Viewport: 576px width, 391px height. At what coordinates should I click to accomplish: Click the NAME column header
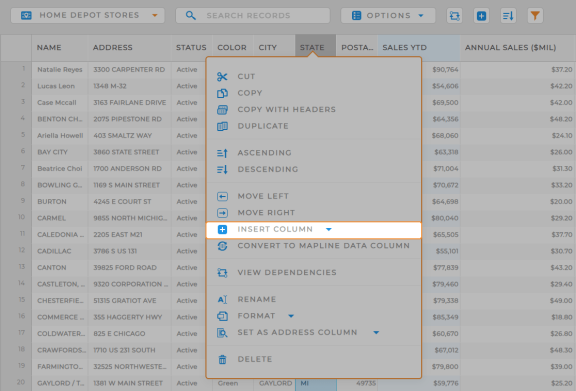[60, 48]
